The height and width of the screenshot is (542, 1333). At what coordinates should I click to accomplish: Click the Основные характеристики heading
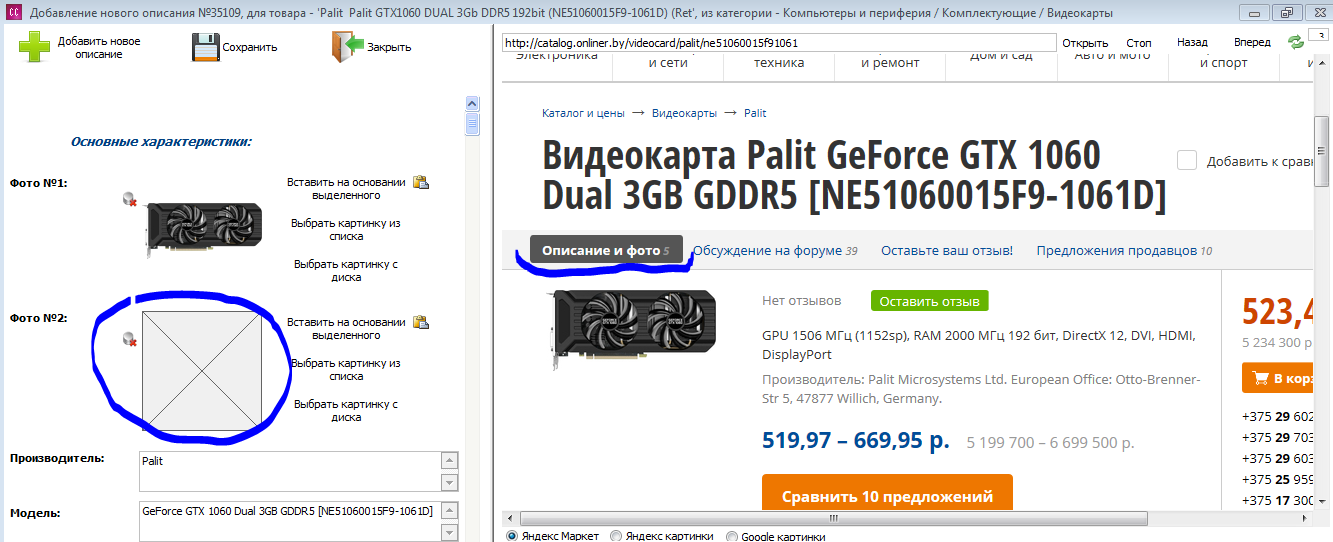pyautogui.click(x=161, y=141)
